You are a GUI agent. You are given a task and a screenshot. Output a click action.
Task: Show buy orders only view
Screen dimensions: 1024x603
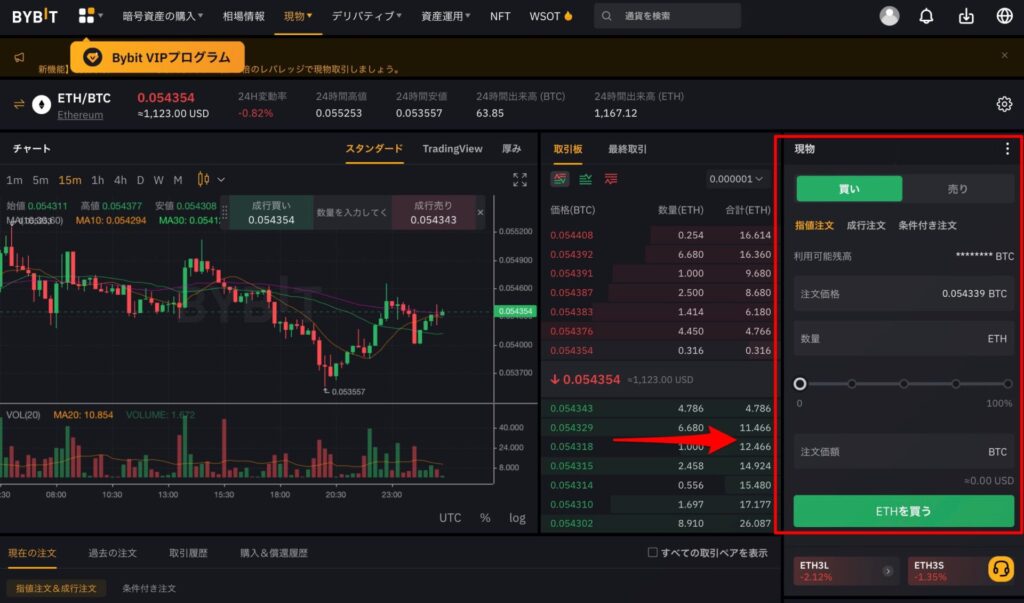point(585,179)
